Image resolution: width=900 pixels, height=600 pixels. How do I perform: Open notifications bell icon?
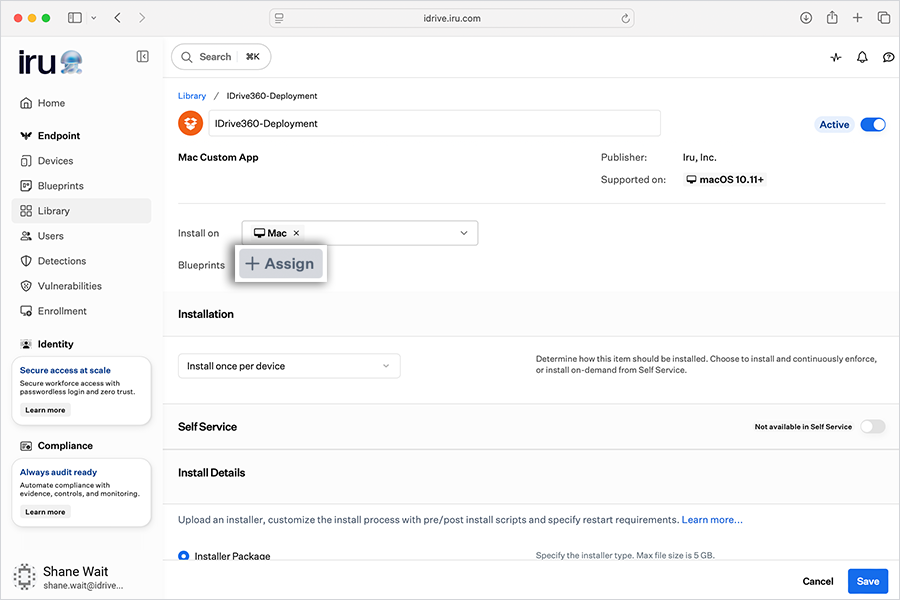click(x=862, y=57)
